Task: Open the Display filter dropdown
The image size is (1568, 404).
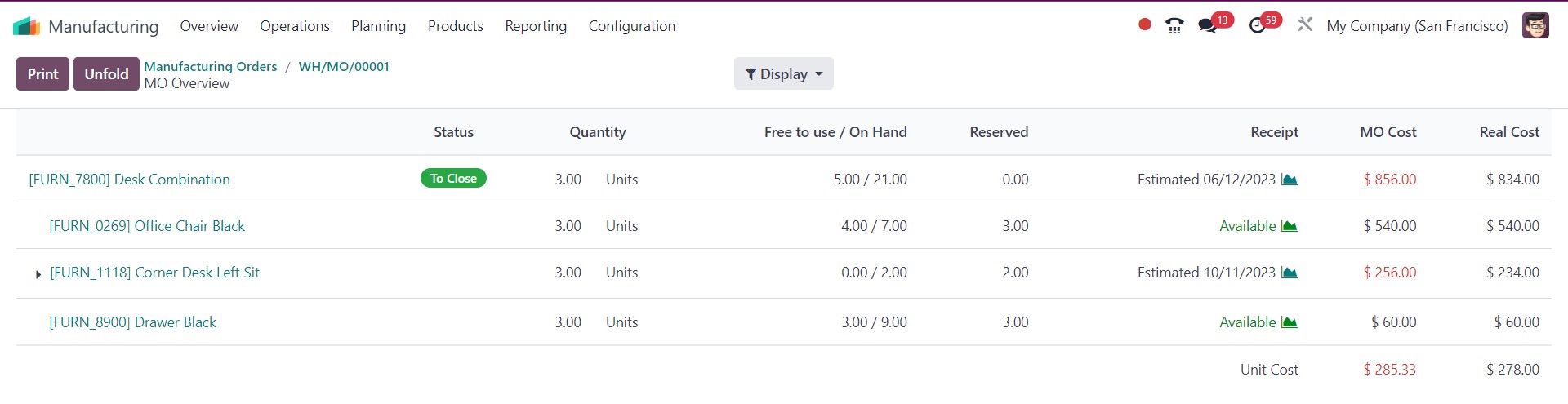Action: point(783,73)
